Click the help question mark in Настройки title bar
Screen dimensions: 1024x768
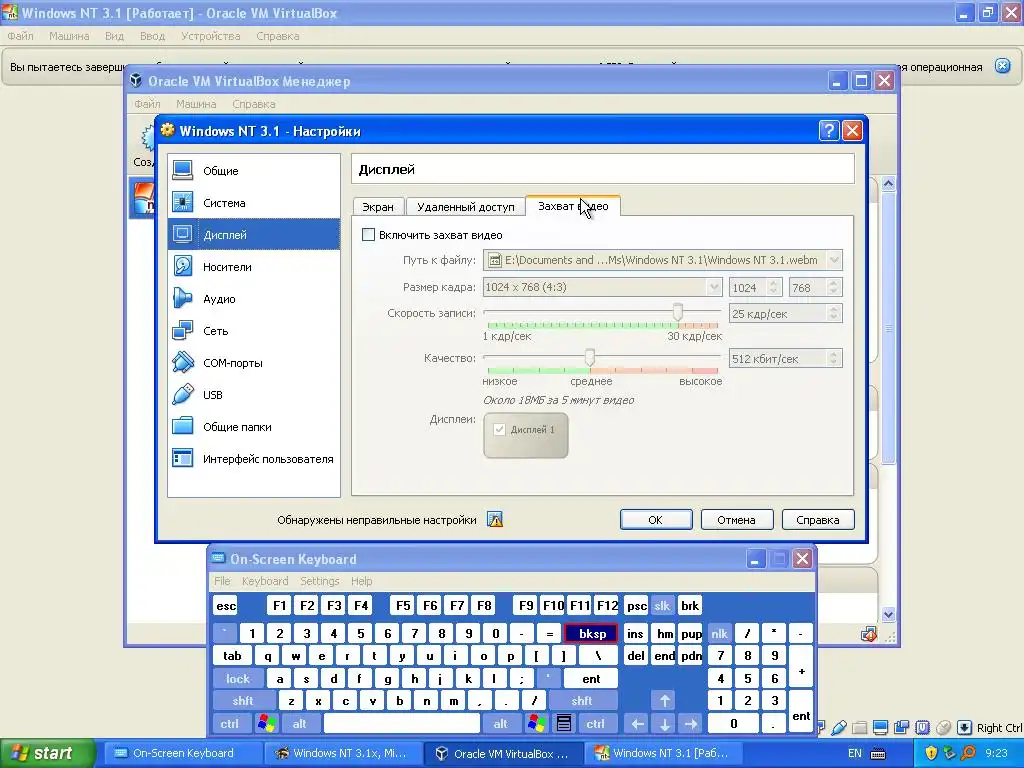tap(828, 131)
